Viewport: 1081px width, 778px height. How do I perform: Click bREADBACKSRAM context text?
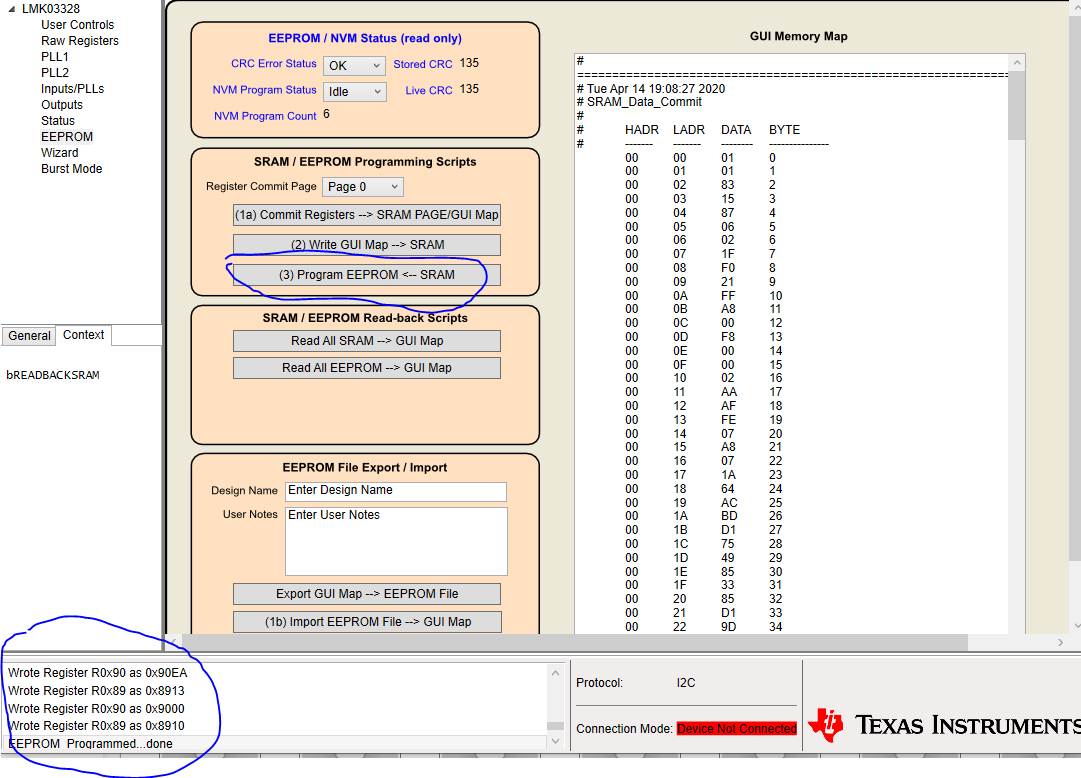[x=53, y=375]
